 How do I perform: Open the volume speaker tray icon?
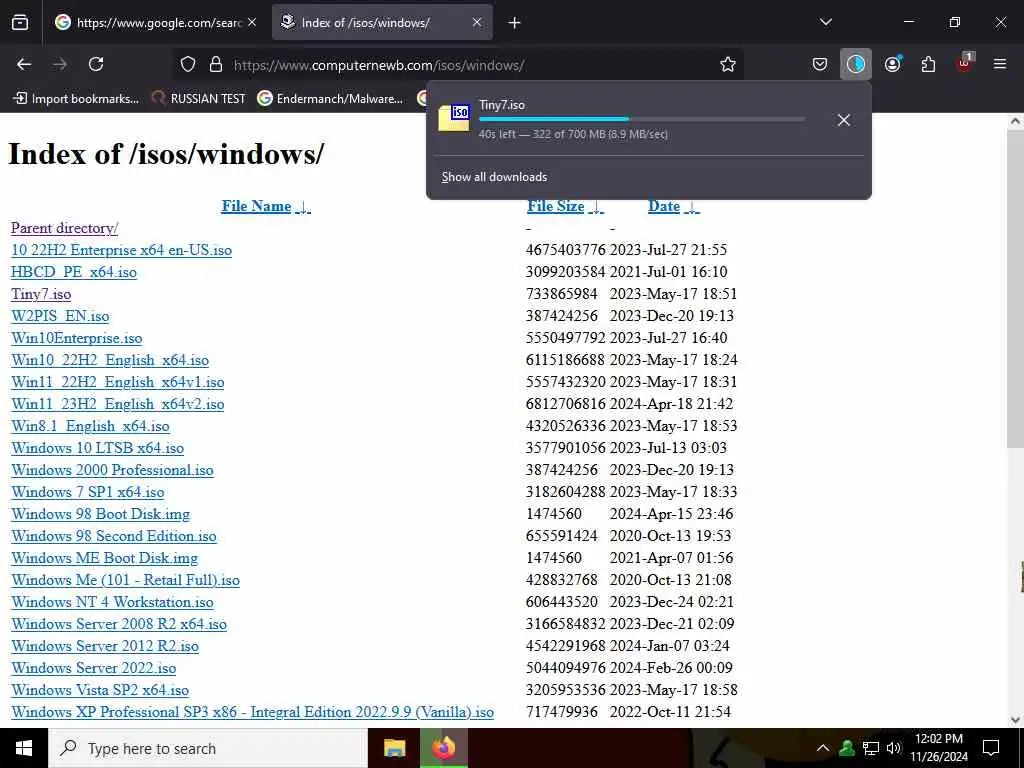(894, 748)
